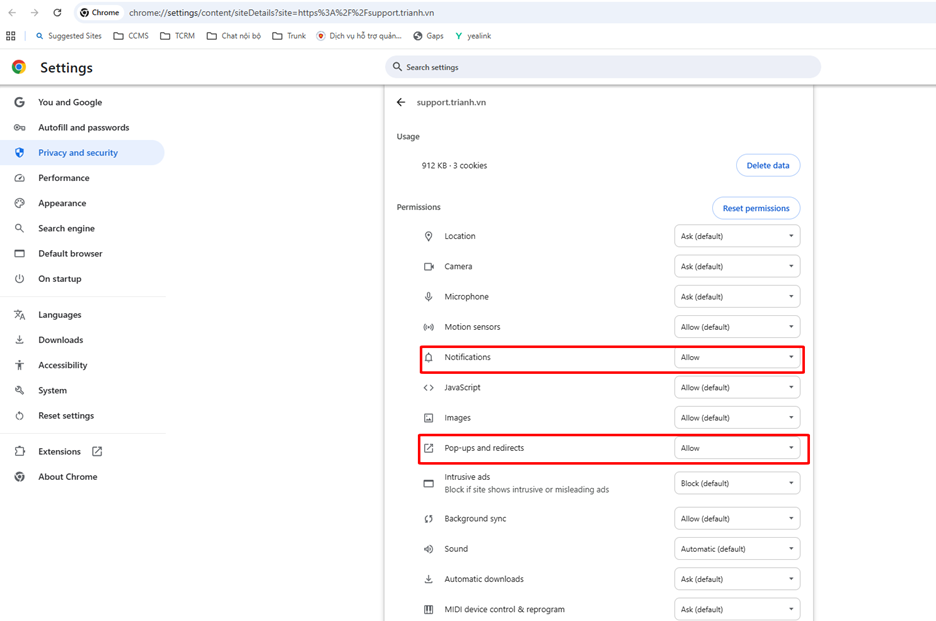This screenshot has height=621, width=936.
Task: Open the Microphone permission dropdown
Action: point(737,297)
